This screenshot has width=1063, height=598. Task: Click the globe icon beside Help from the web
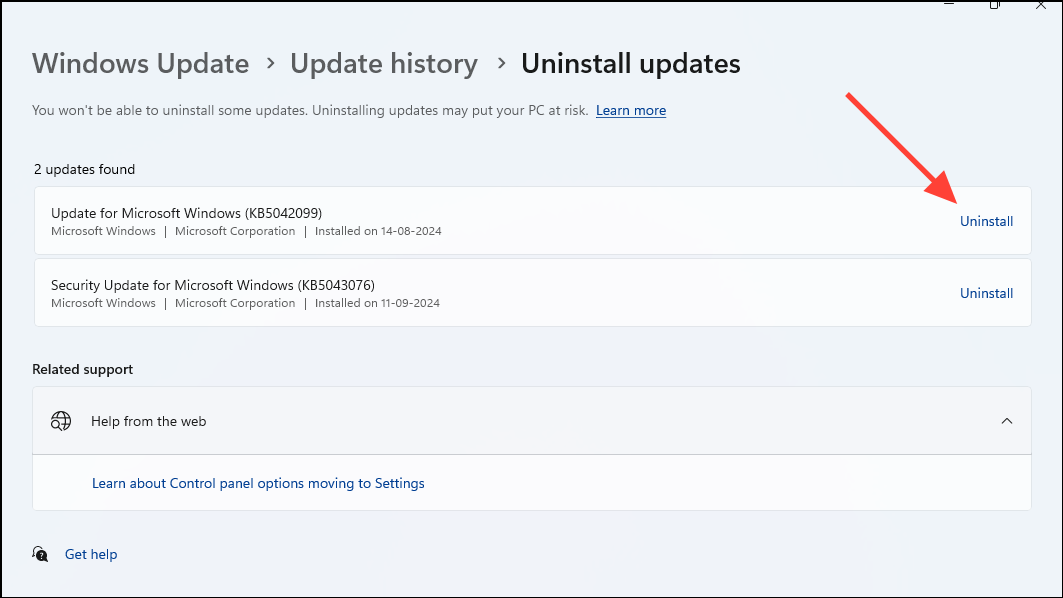pos(61,421)
